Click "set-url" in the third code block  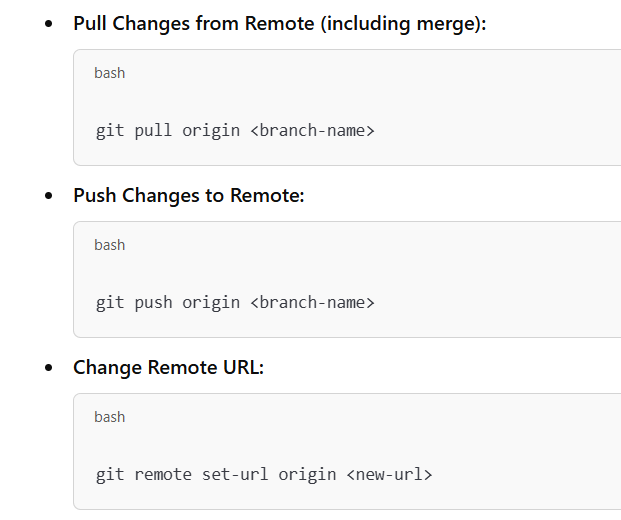pyautogui.click(x=235, y=474)
